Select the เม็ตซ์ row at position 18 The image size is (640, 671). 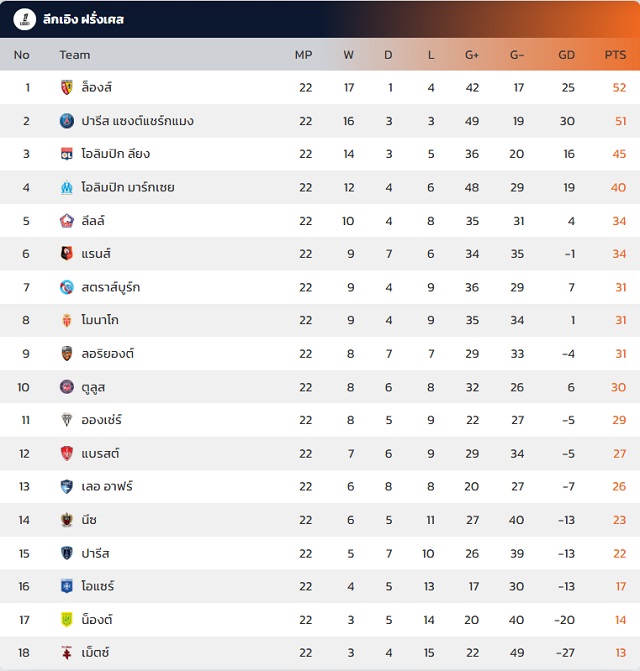point(320,653)
